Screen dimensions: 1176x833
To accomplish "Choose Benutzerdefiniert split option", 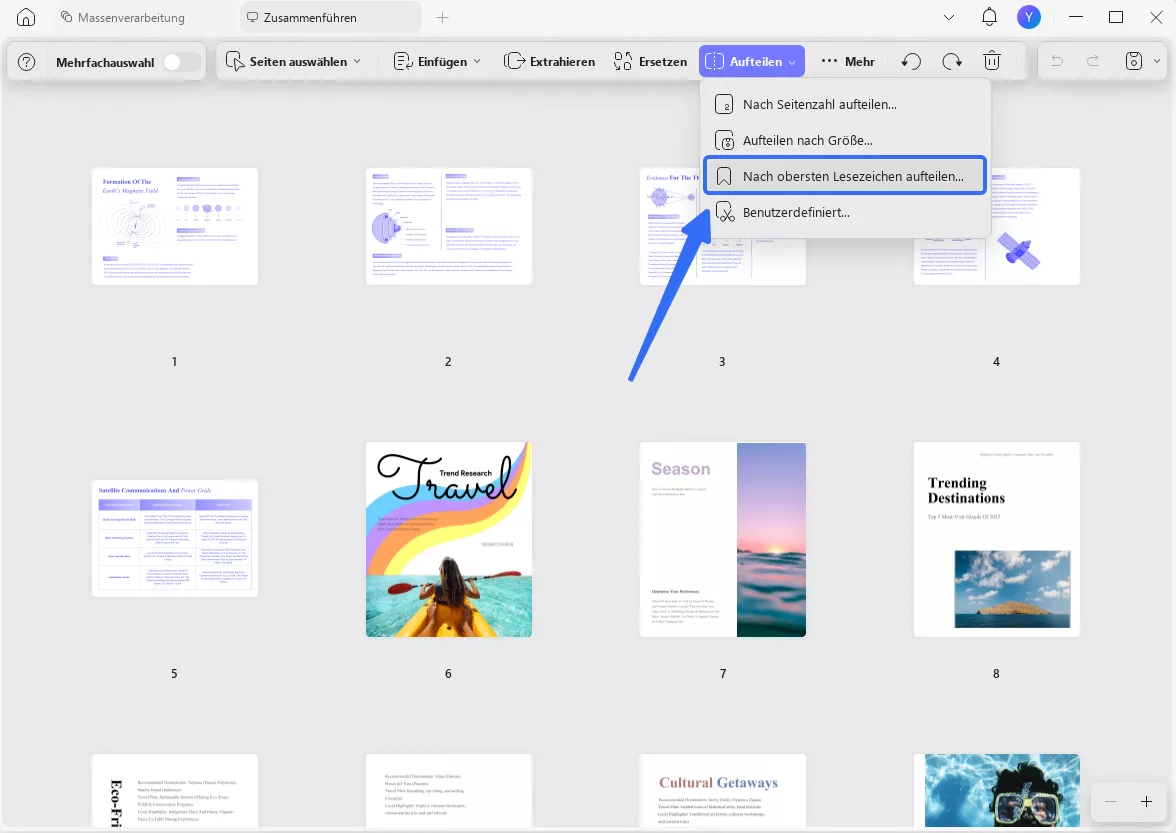I will point(844,212).
